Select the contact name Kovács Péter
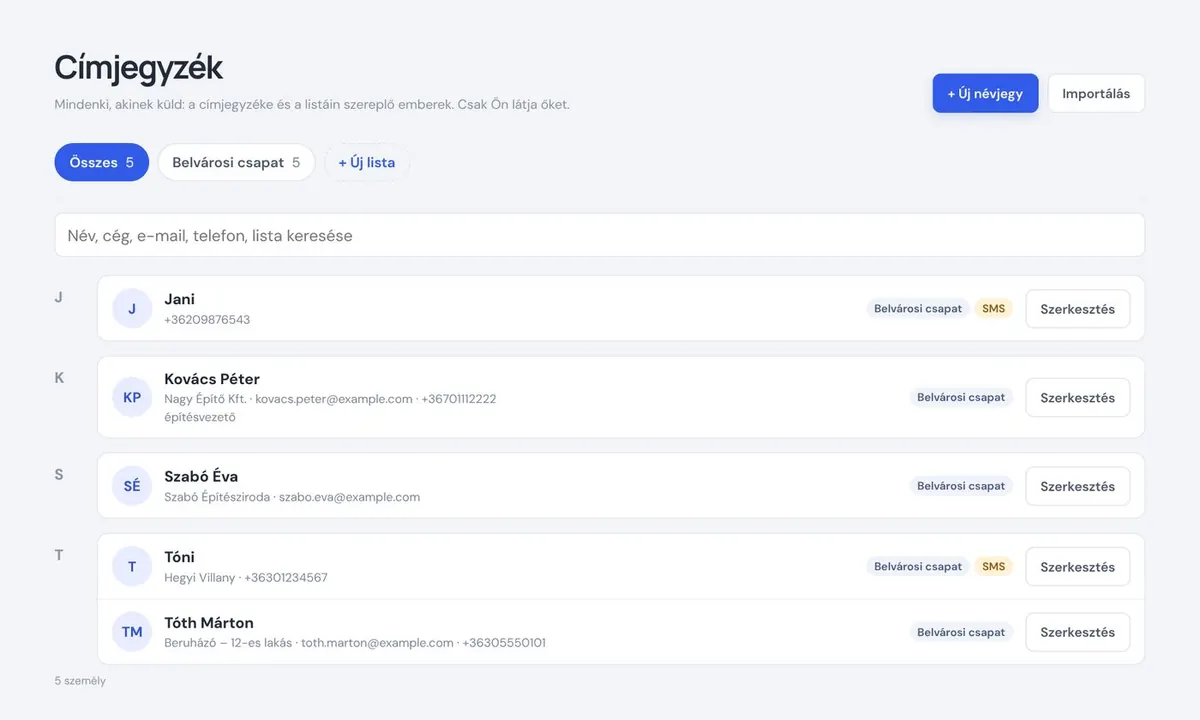The height and width of the screenshot is (720, 1200). [212, 379]
